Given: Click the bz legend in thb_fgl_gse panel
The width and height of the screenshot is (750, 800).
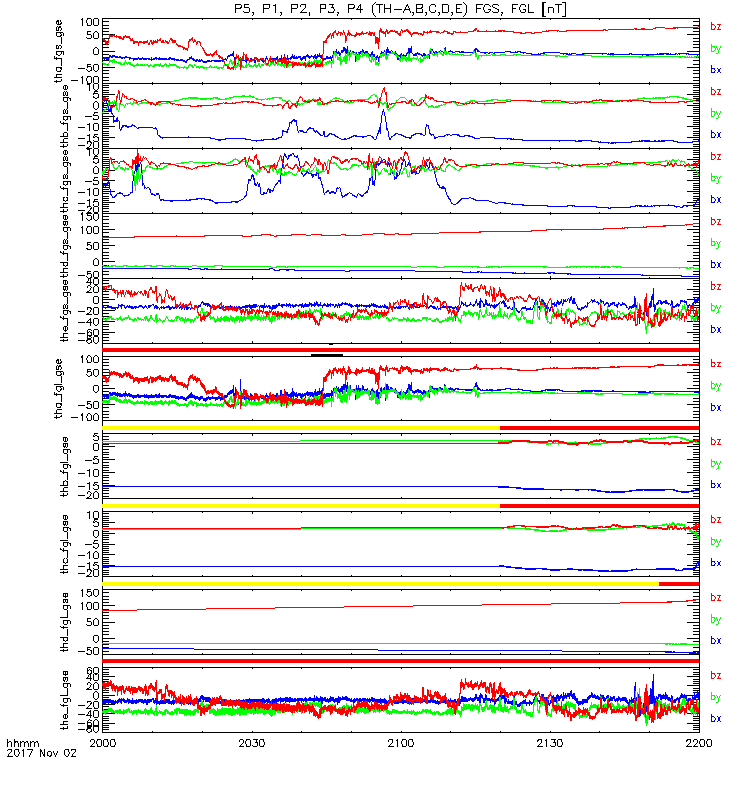Looking at the screenshot, I should [716, 441].
